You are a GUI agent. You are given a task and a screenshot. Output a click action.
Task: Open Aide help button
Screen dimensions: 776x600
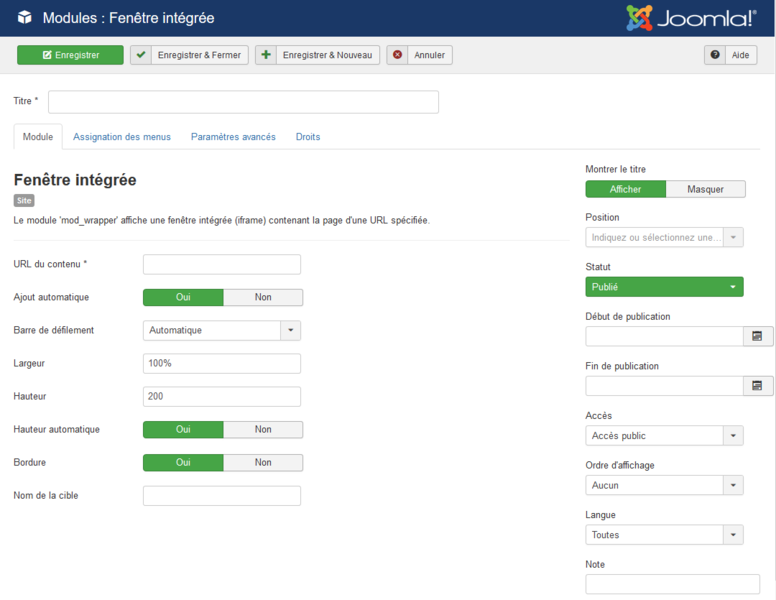click(x=730, y=55)
